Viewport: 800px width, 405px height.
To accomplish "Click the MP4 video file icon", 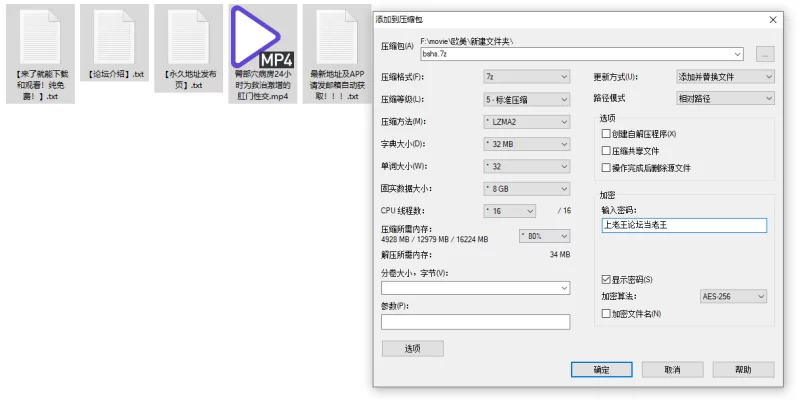I will point(262,54).
